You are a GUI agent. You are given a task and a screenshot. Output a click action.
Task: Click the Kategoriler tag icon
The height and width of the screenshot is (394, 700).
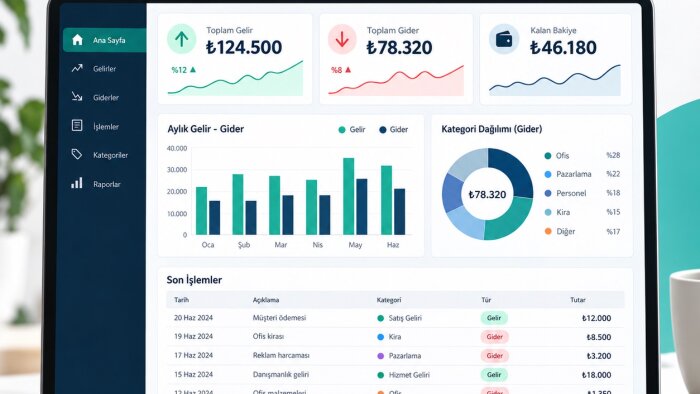pyautogui.click(x=77, y=154)
